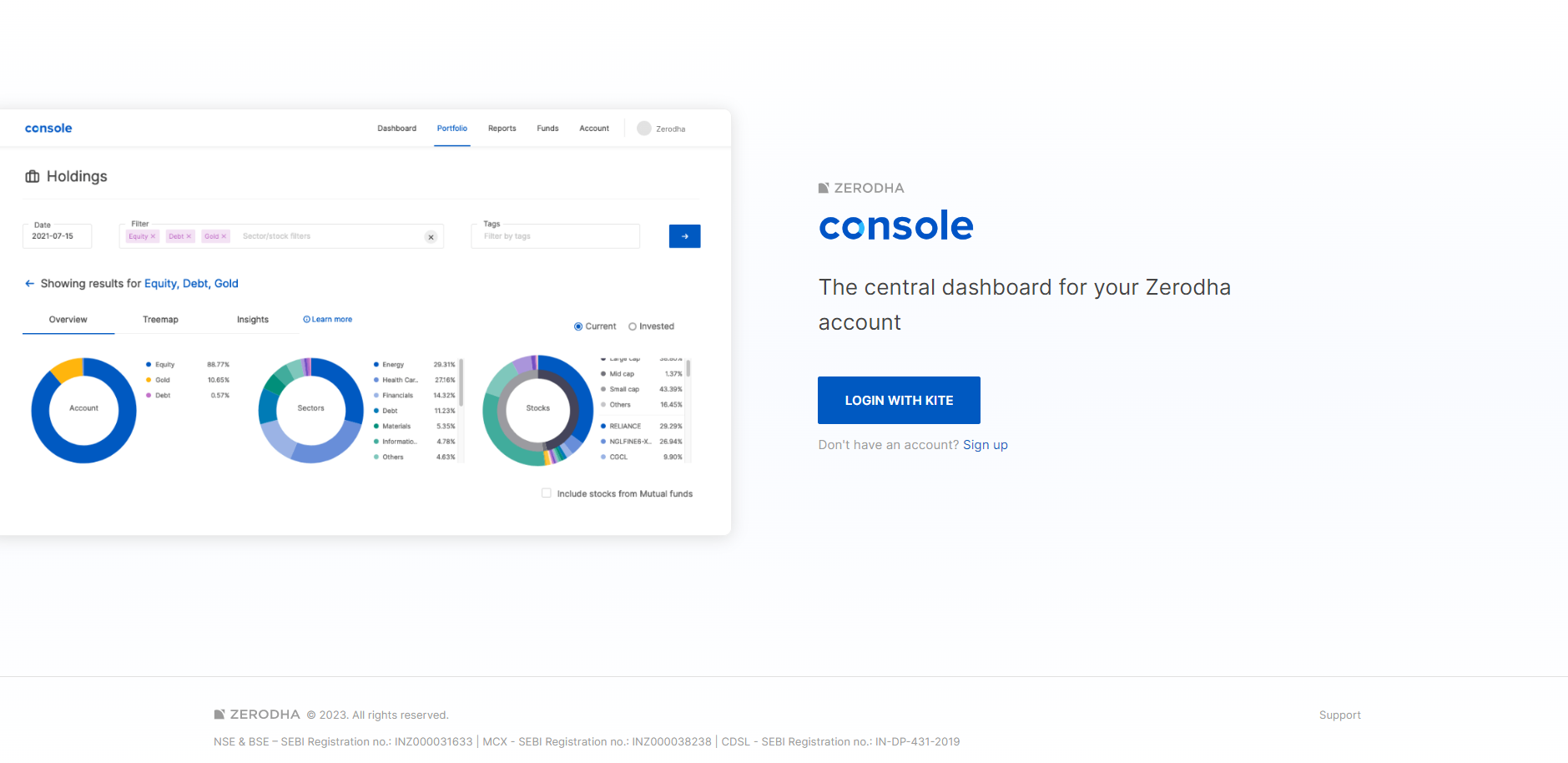
Task: Click the LOGIN WITH KITE button
Action: point(899,400)
